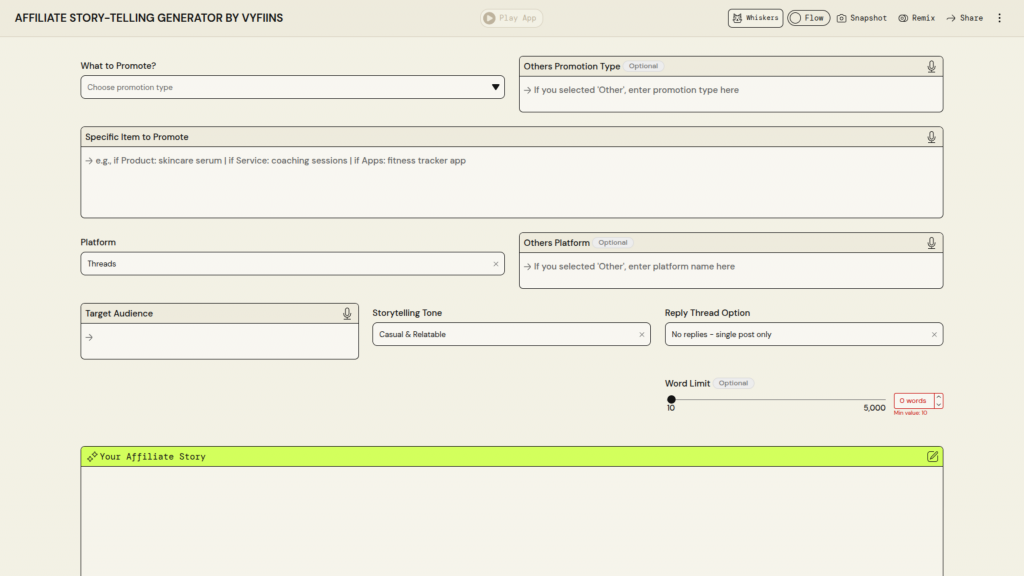Click microphone icon in Others Platform field
This screenshot has height=576, width=1024.
click(931, 243)
